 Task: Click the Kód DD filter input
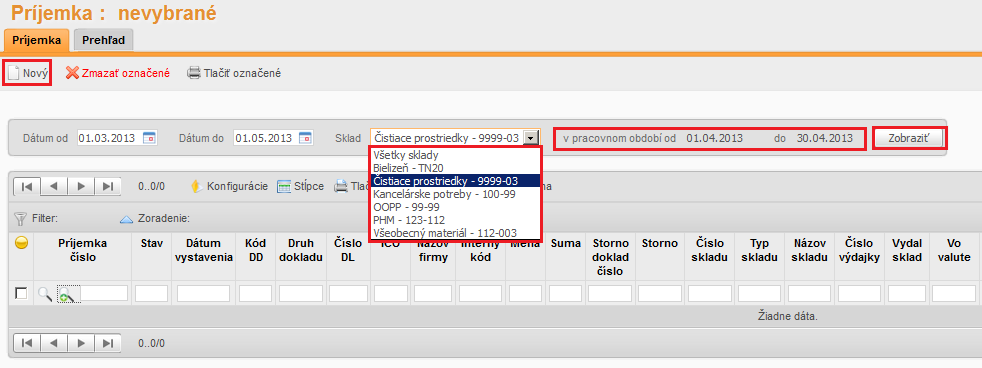tap(256, 294)
